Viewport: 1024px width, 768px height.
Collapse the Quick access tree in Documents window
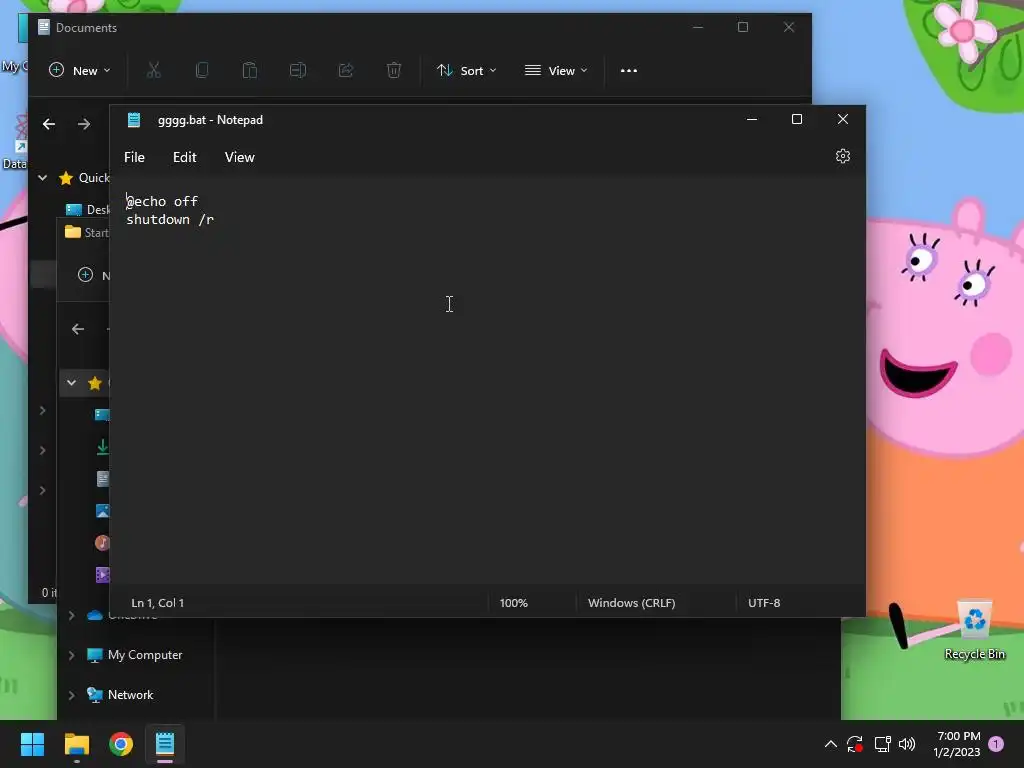tap(42, 178)
